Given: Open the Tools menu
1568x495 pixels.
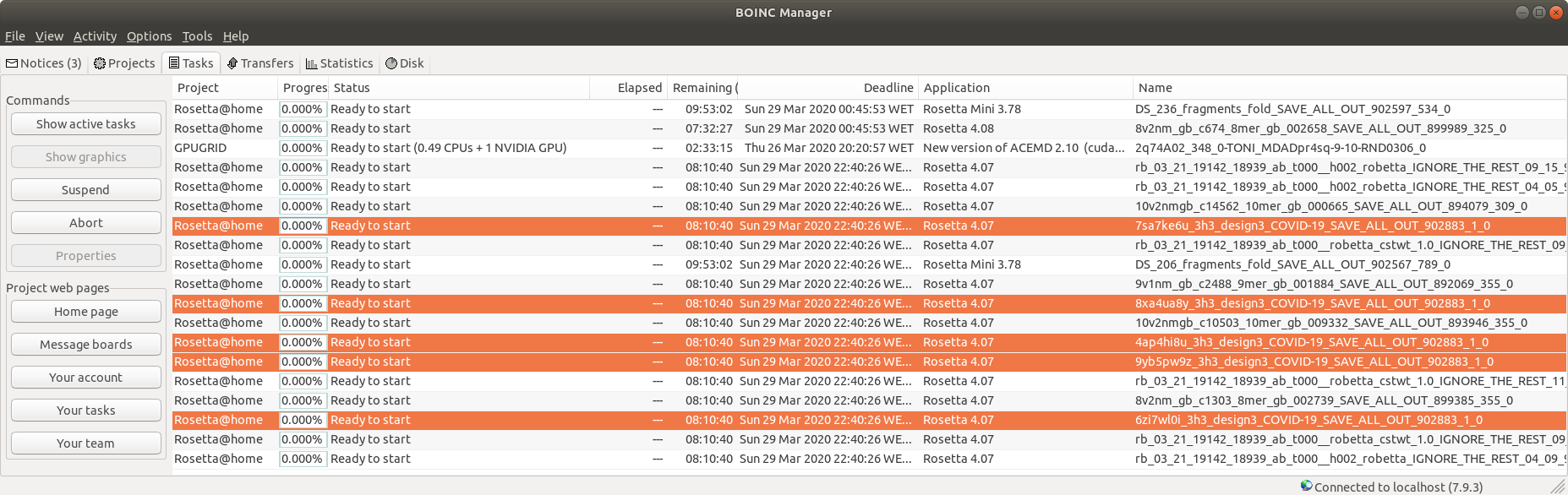Looking at the screenshot, I should (x=197, y=36).
